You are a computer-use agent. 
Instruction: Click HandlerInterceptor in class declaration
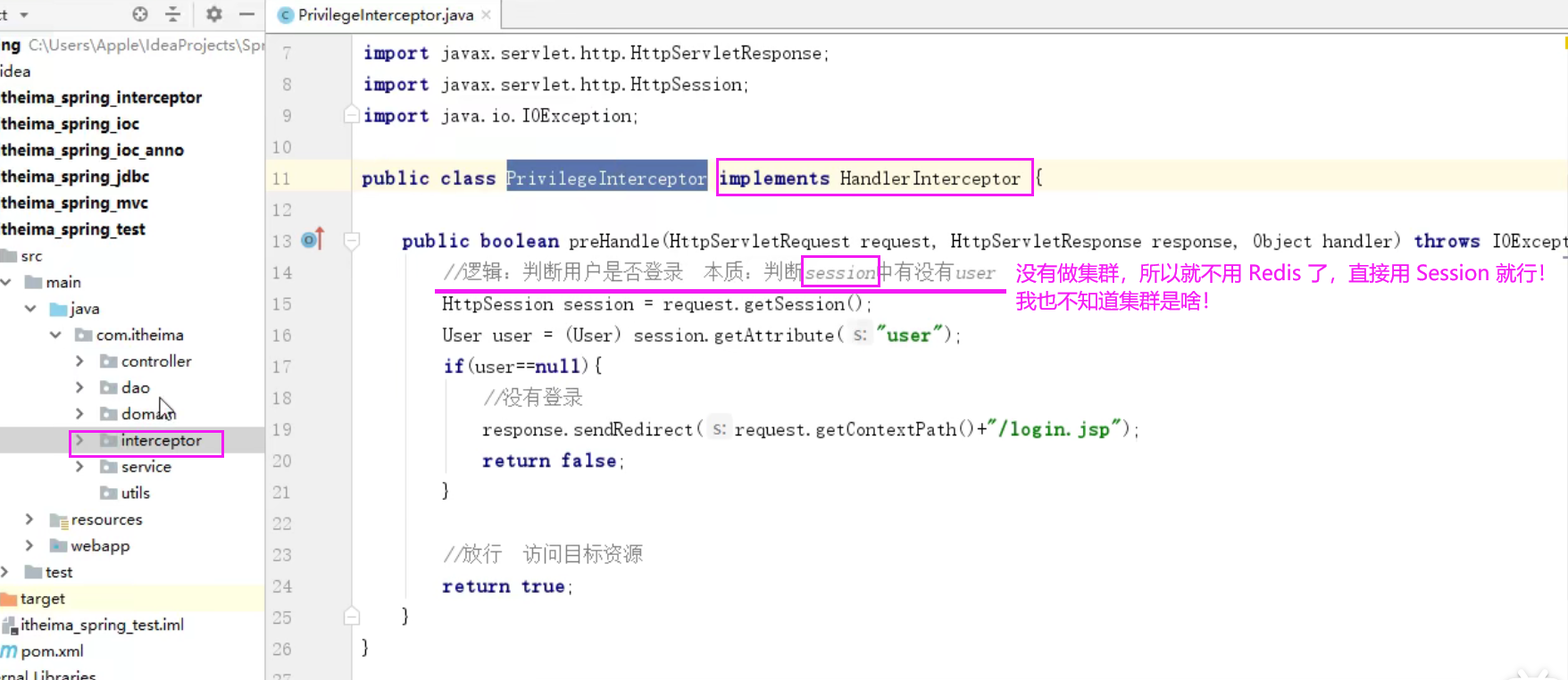pos(930,178)
